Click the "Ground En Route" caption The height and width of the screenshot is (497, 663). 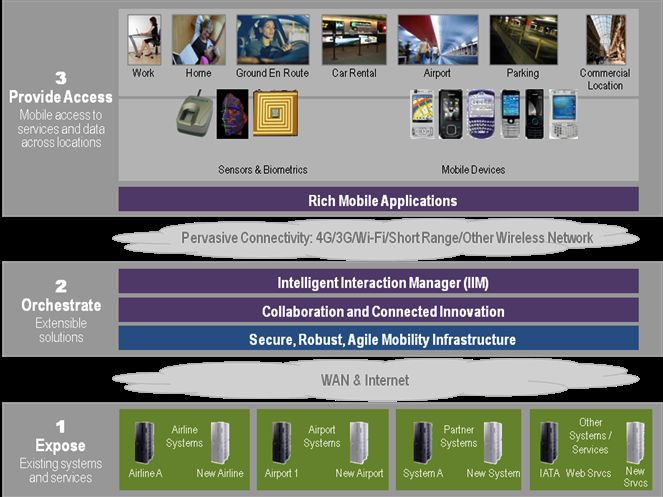272,73
